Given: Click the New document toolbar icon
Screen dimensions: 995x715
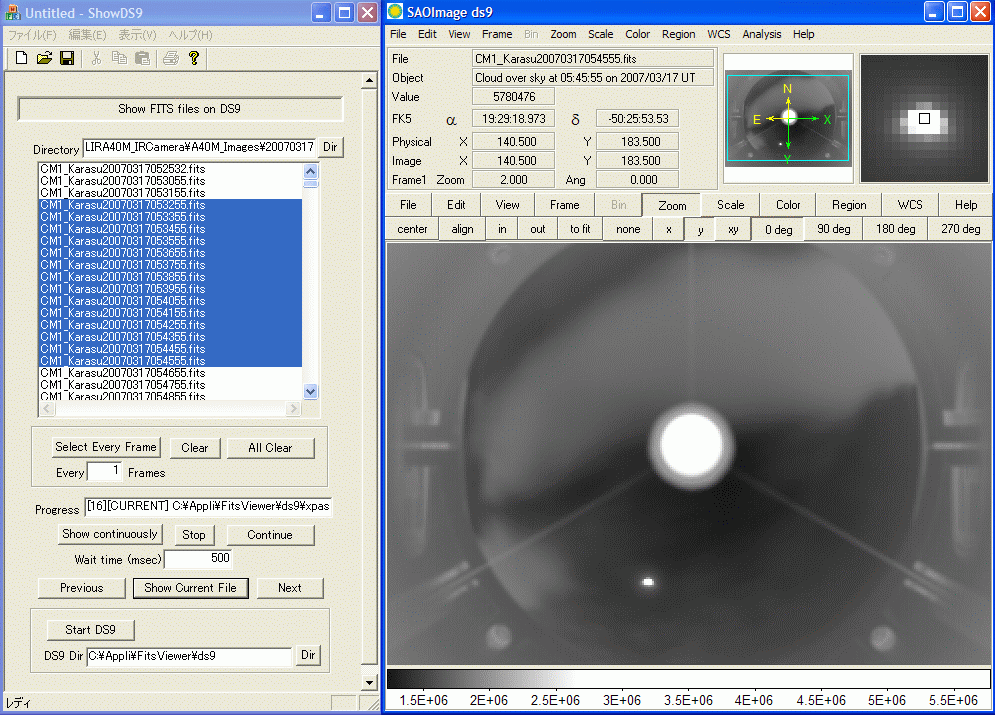Looking at the screenshot, I should pos(21,58).
